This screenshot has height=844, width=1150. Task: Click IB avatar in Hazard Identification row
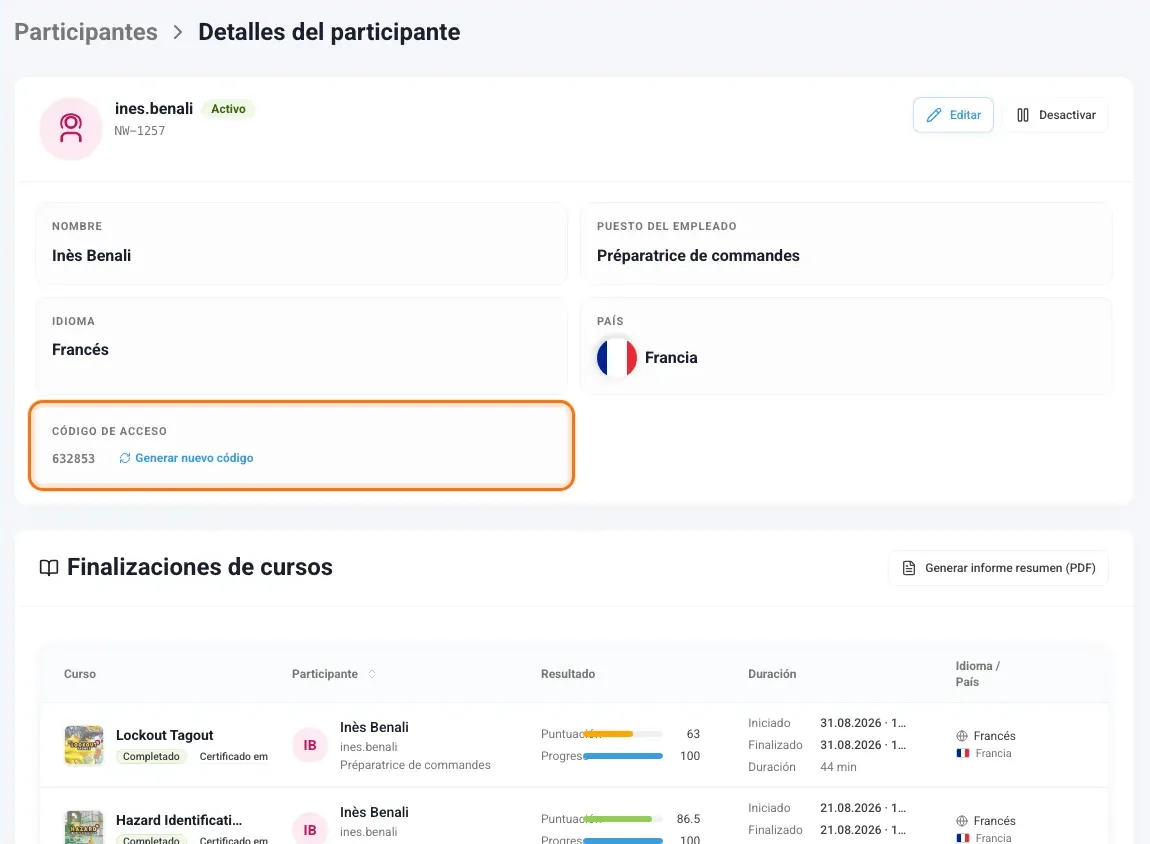click(310, 829)
